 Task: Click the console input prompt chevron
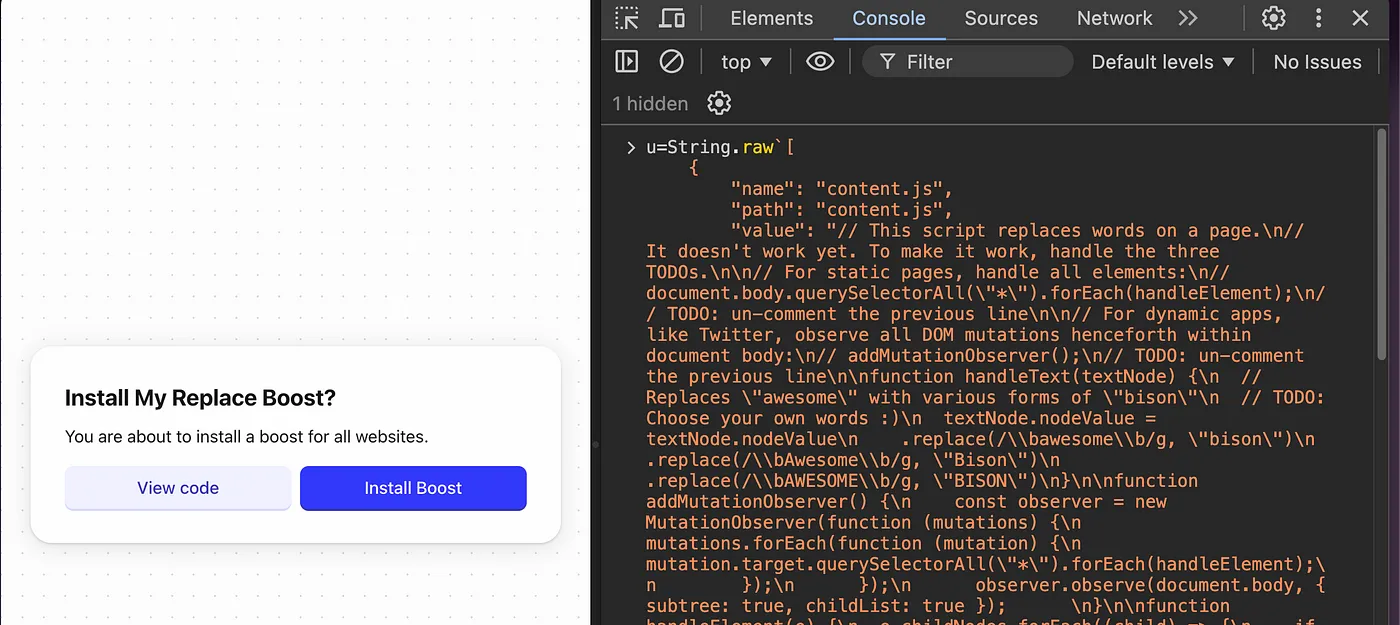pyautogui.click(x=631, y=148)
